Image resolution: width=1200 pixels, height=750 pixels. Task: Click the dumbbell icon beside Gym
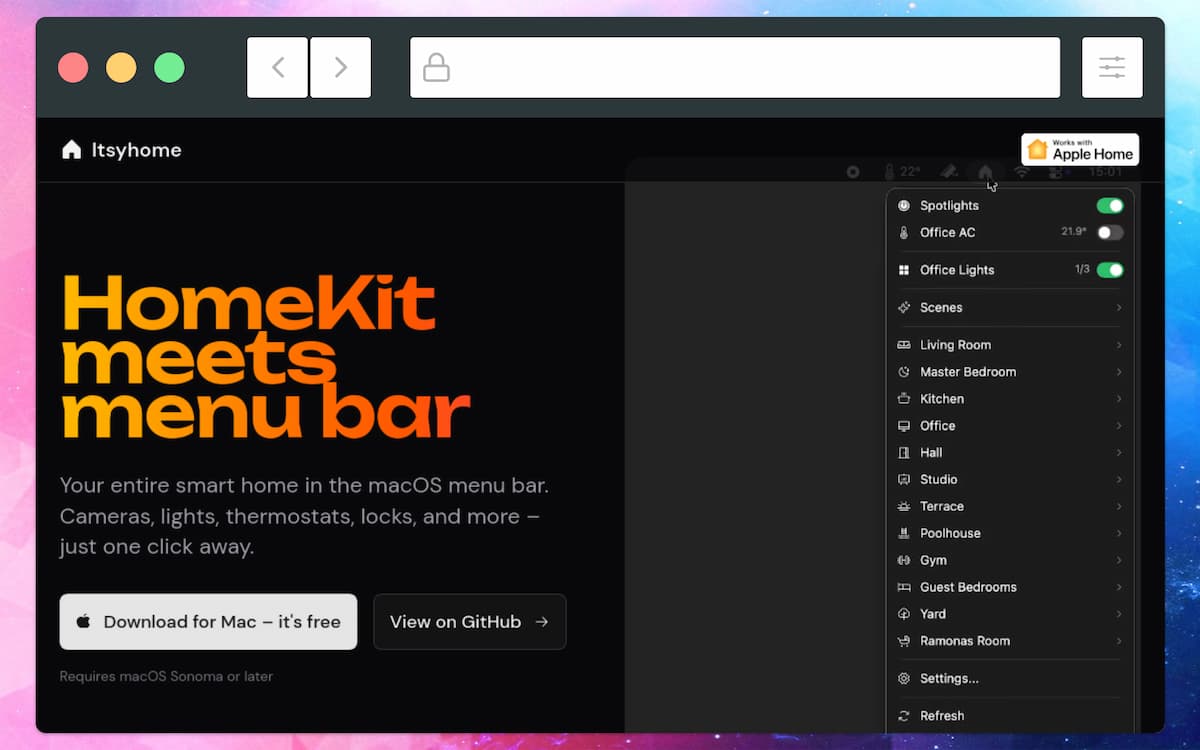tap(904, 560)
